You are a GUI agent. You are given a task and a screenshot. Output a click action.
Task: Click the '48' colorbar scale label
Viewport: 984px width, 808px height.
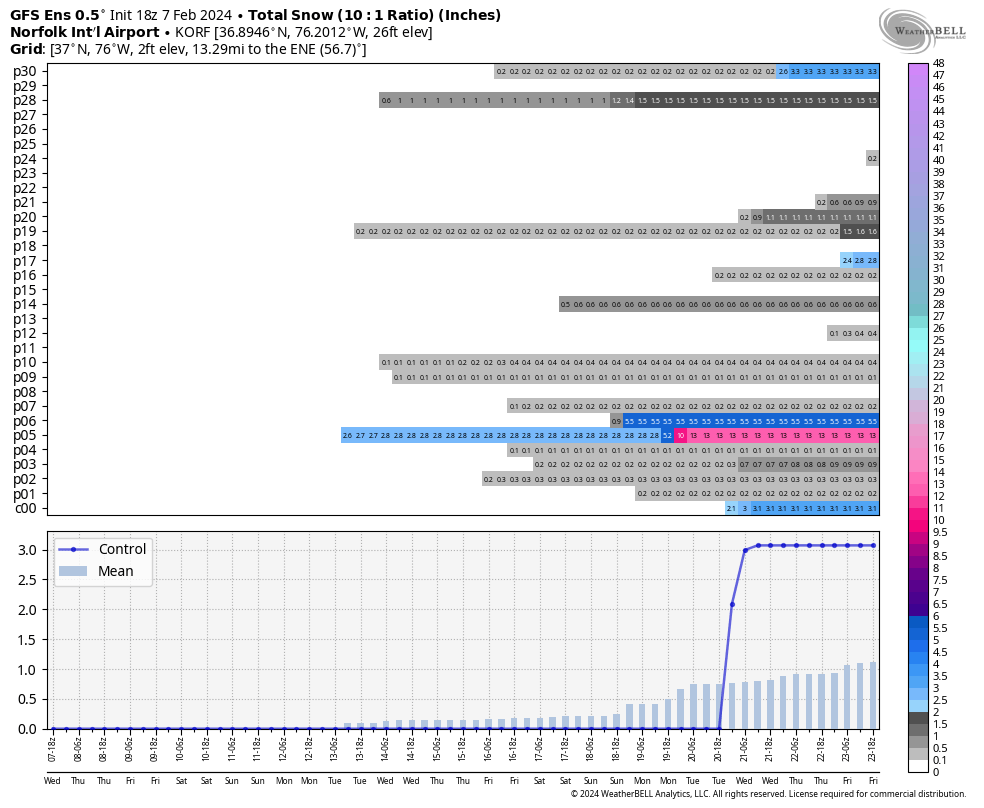[939, 63]
